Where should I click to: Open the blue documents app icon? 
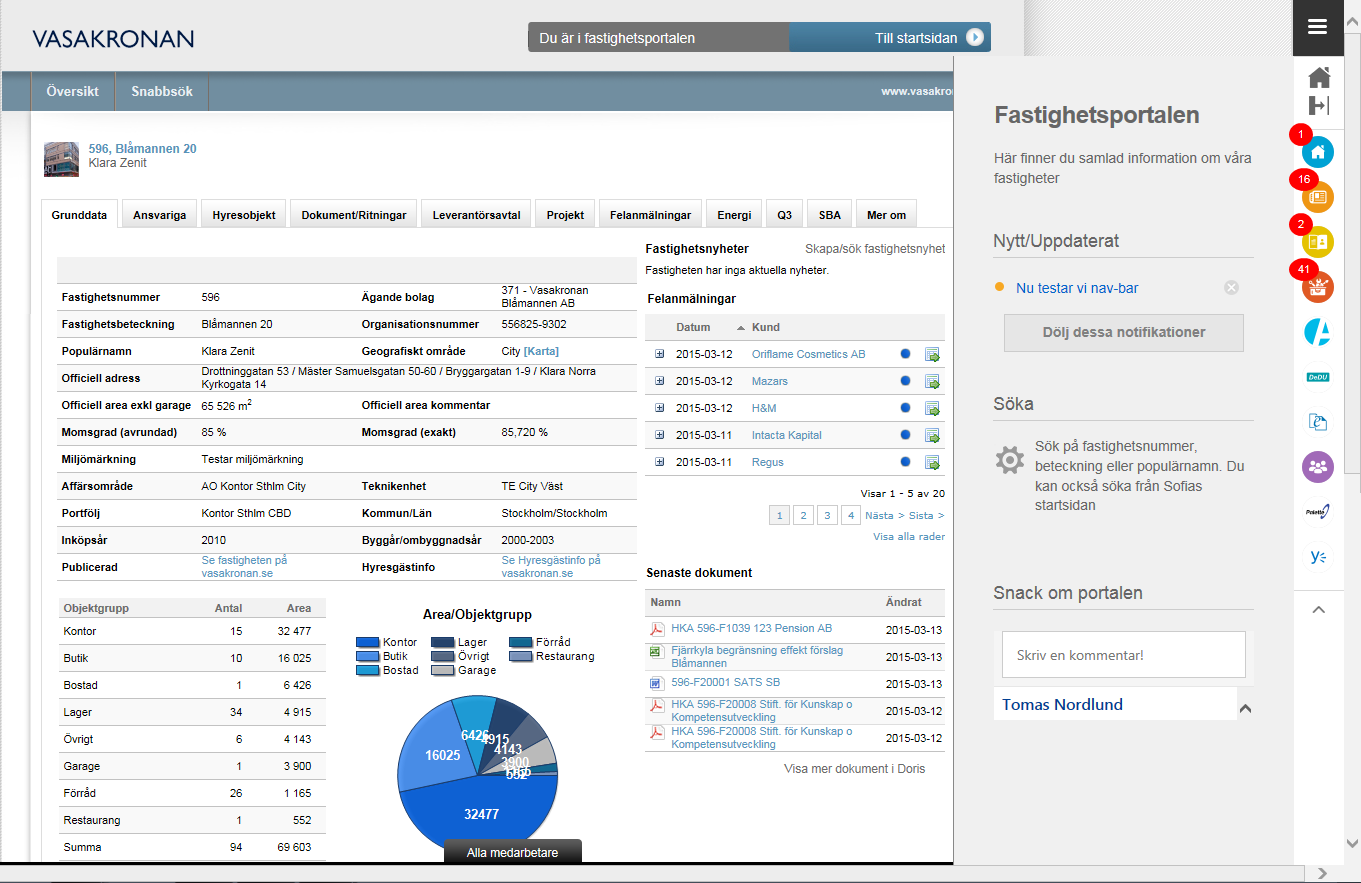[1318, 422]
